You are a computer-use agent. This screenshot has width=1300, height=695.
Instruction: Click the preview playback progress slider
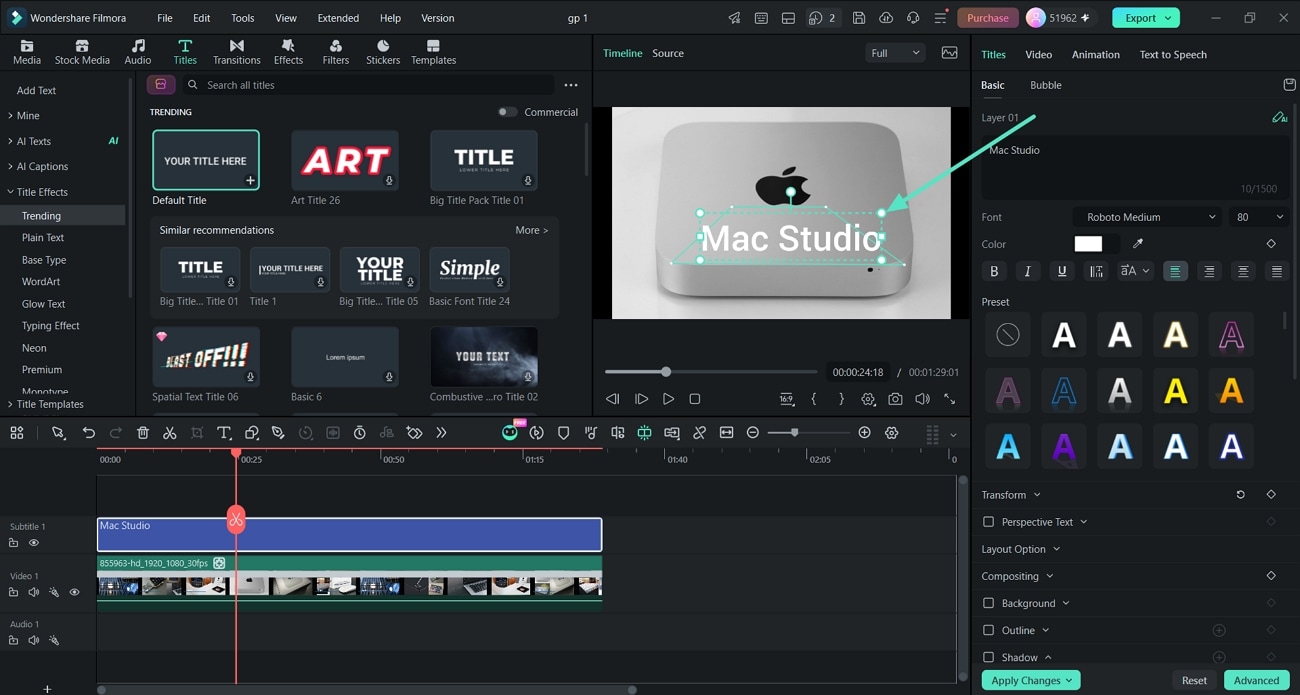point(710,372)
